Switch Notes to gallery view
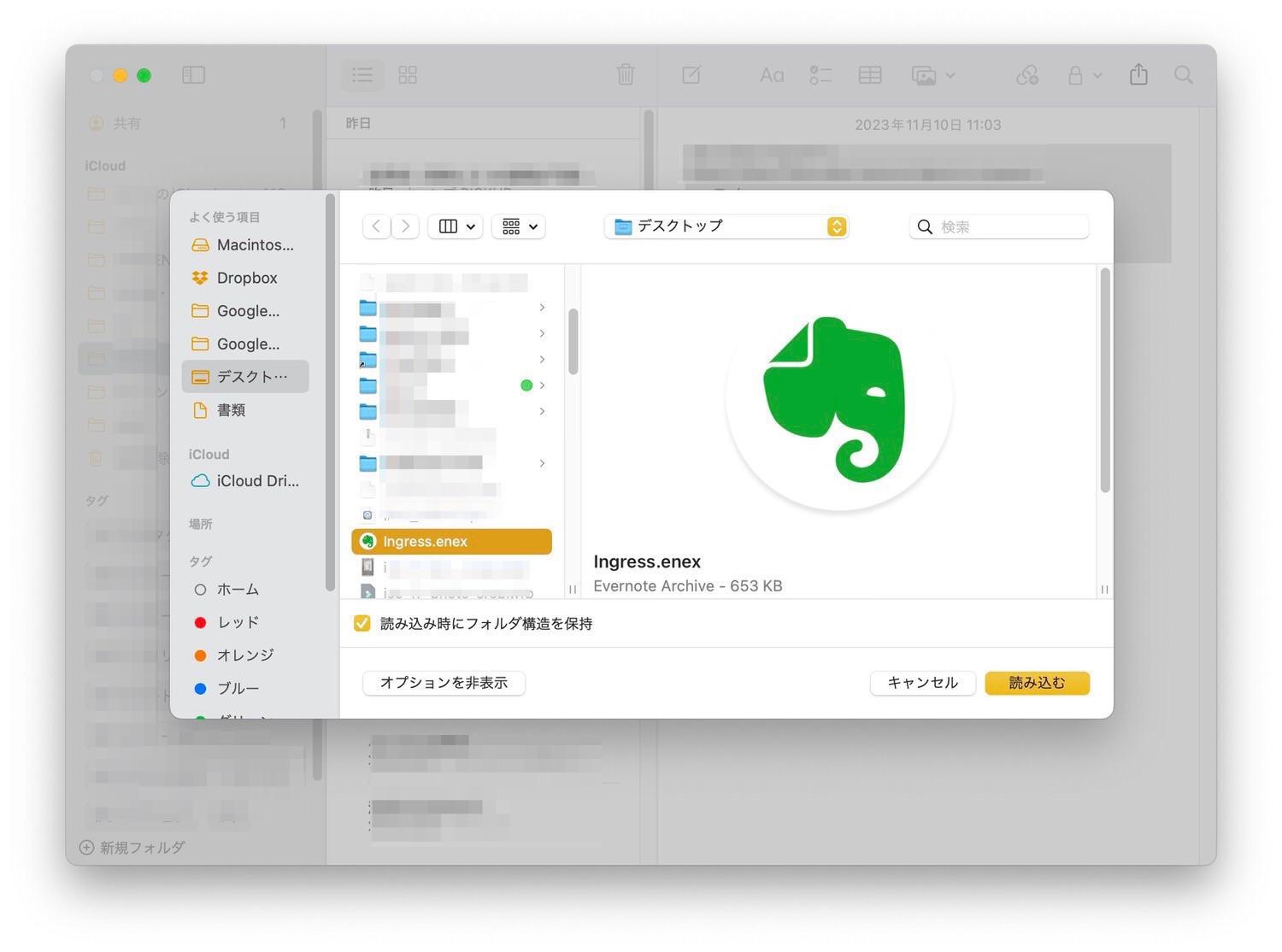Viewport: 1282px width, 952px height. 408,75
